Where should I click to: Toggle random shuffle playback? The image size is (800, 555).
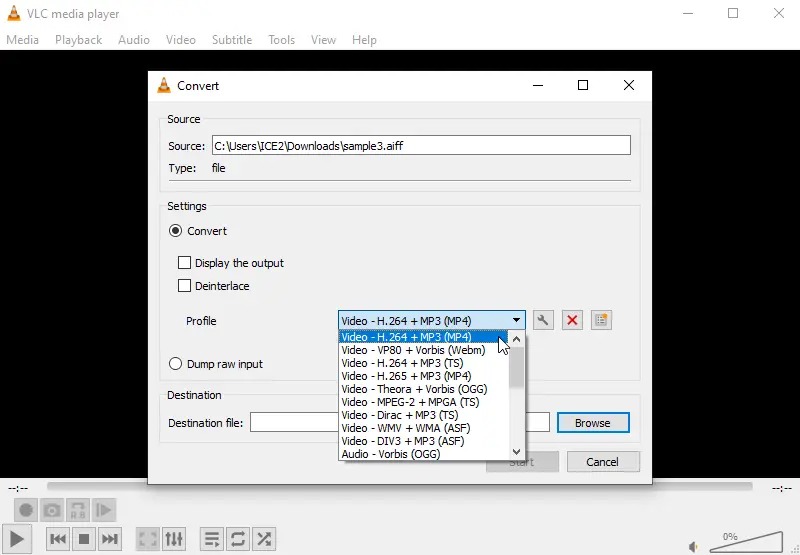264,539
